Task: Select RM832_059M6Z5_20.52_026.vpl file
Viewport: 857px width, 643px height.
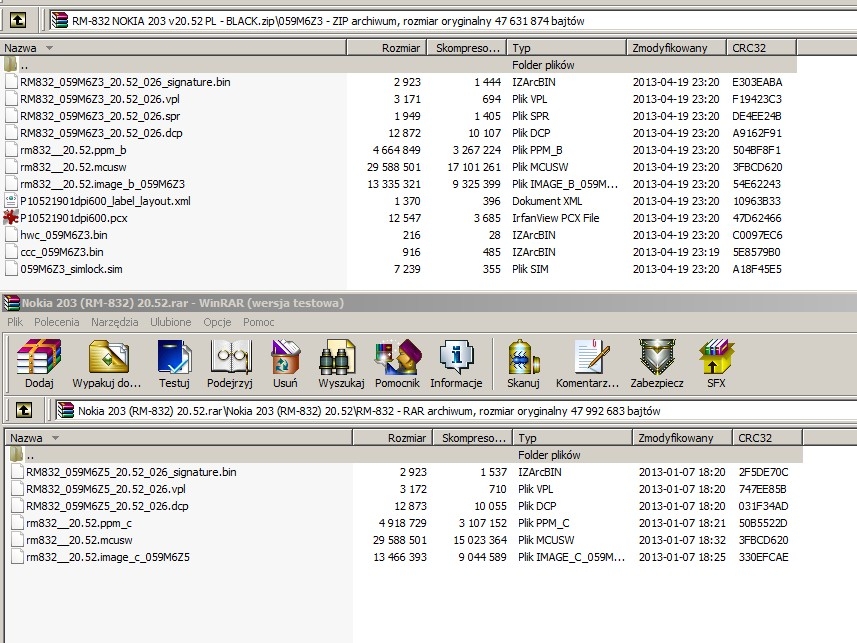Action: pyautogui.click(x=105, y=489)
